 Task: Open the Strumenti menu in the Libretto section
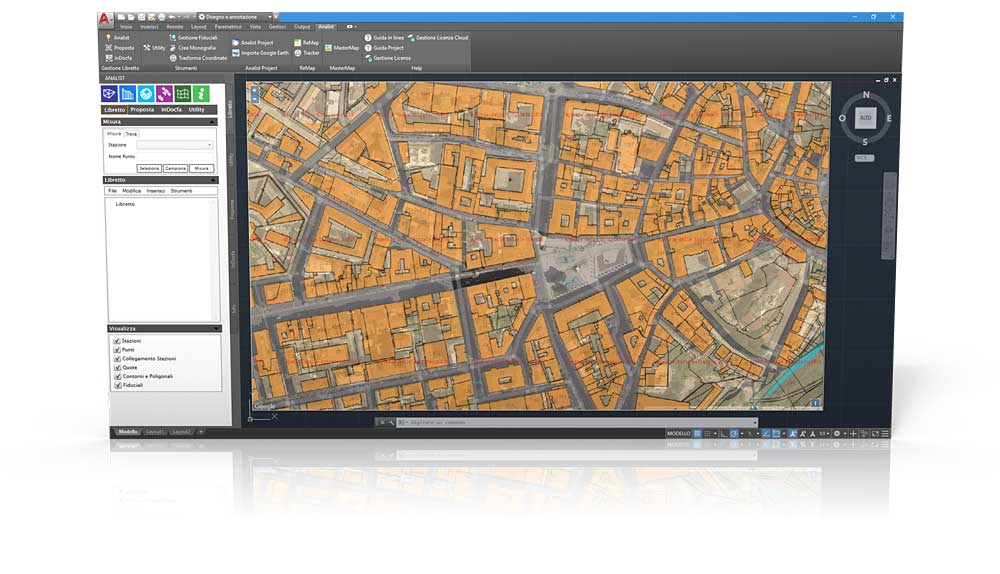pos(181,191)
